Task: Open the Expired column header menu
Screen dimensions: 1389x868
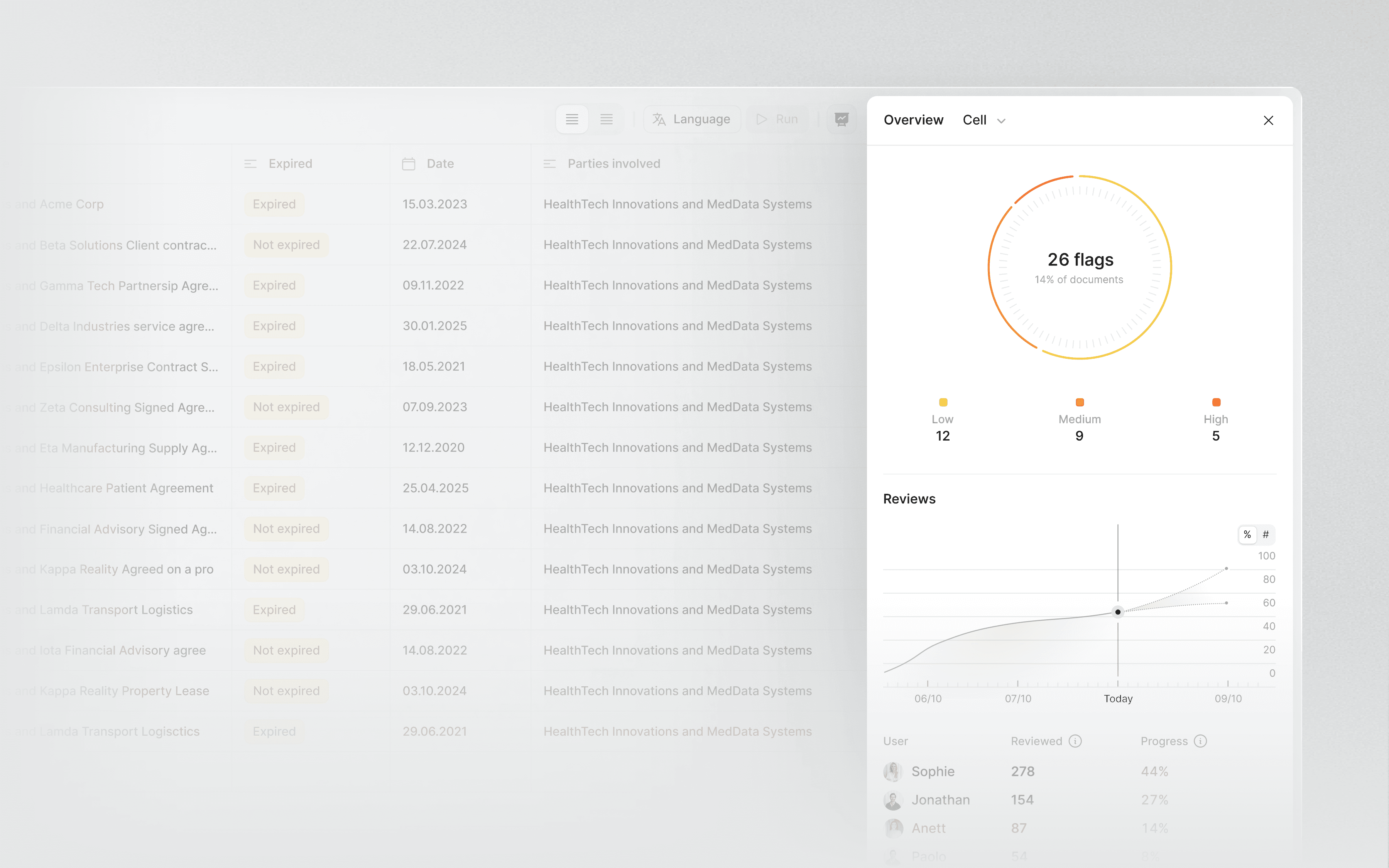Action: (290, 164)
